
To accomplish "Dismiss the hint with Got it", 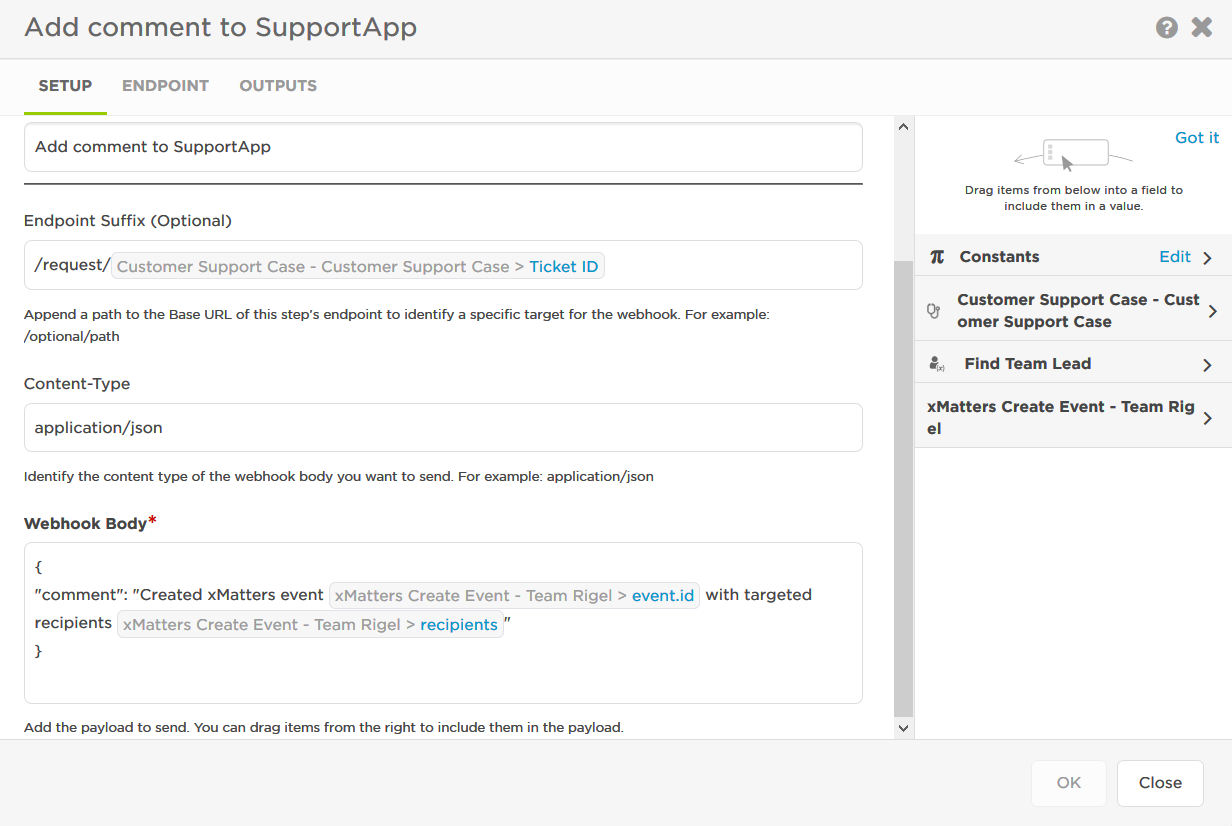I will pos(1197,138).
